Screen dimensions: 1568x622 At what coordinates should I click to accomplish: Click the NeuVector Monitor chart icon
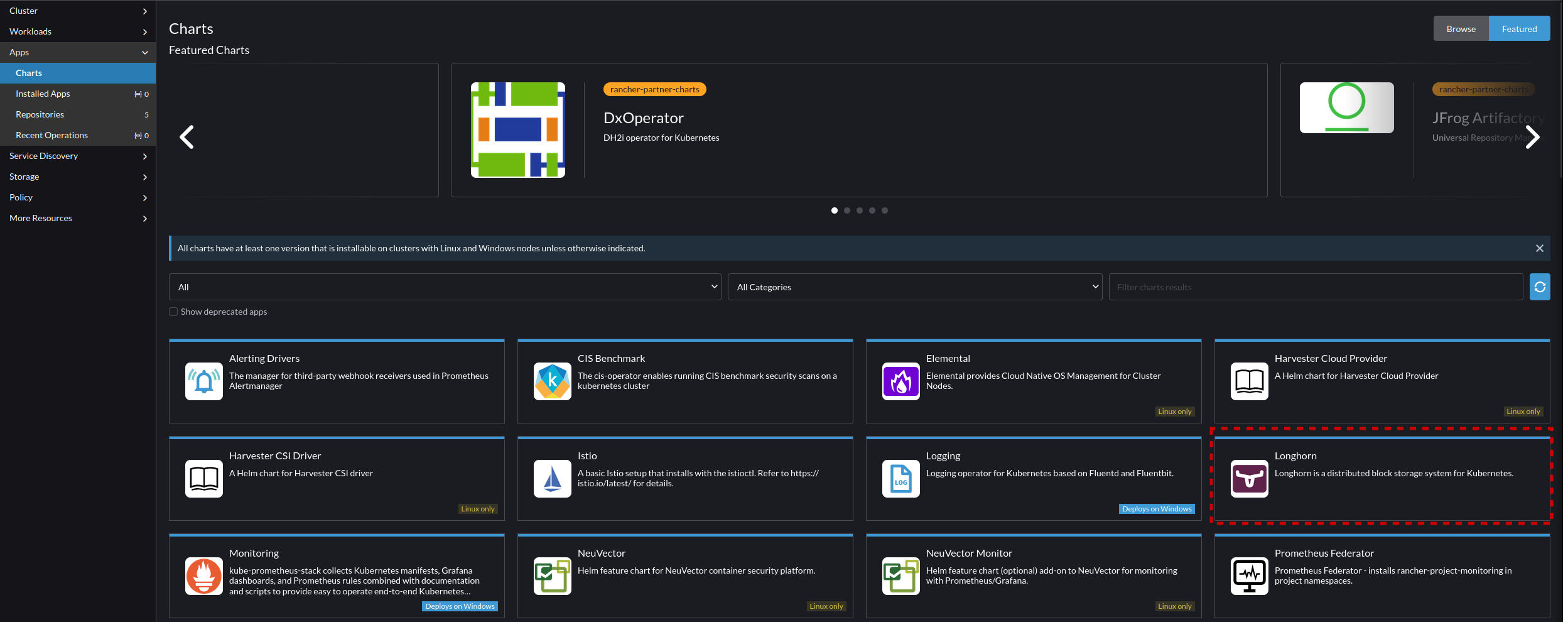tap(901, 576)
